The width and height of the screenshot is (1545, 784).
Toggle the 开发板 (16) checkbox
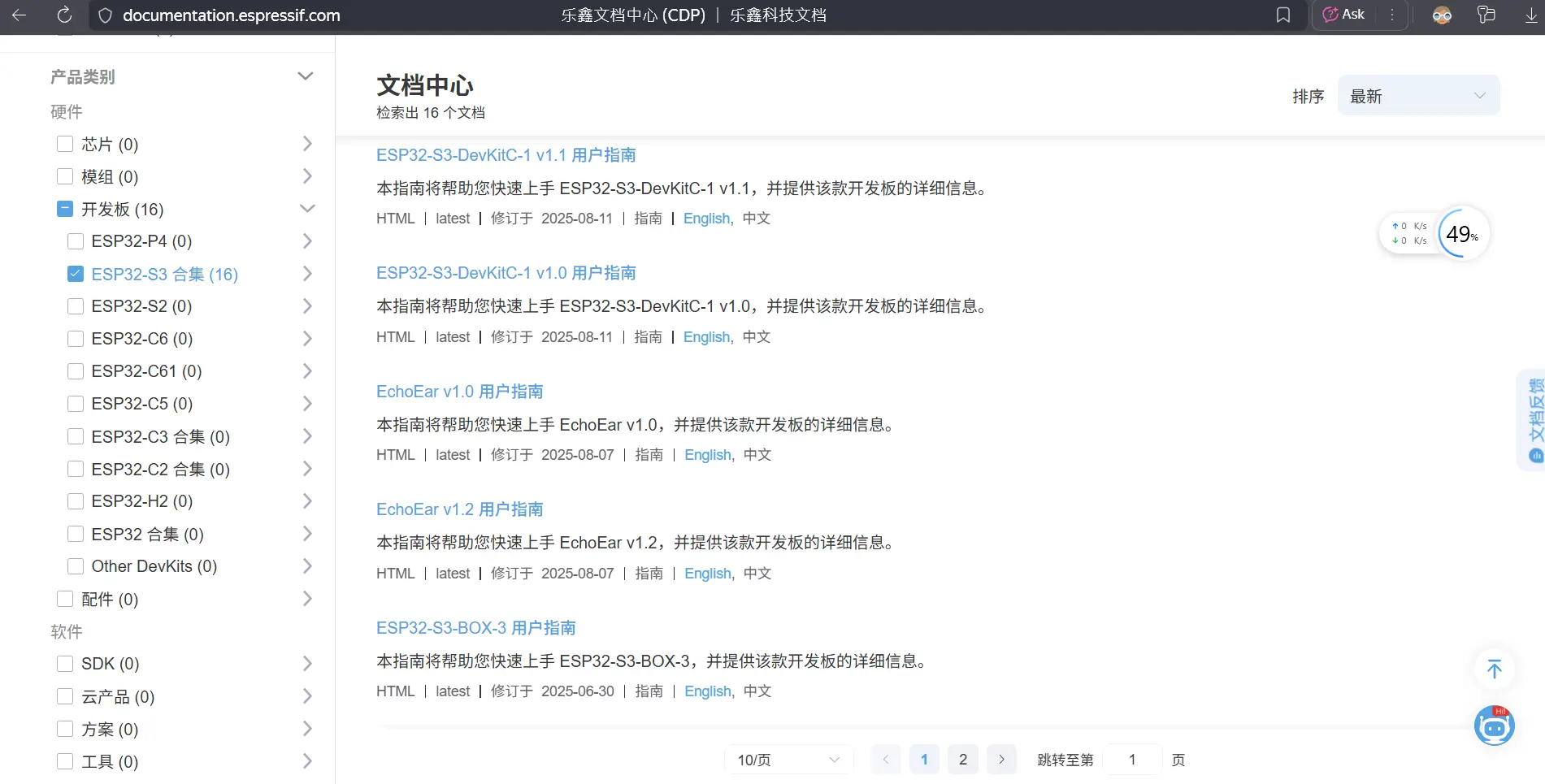65,209
